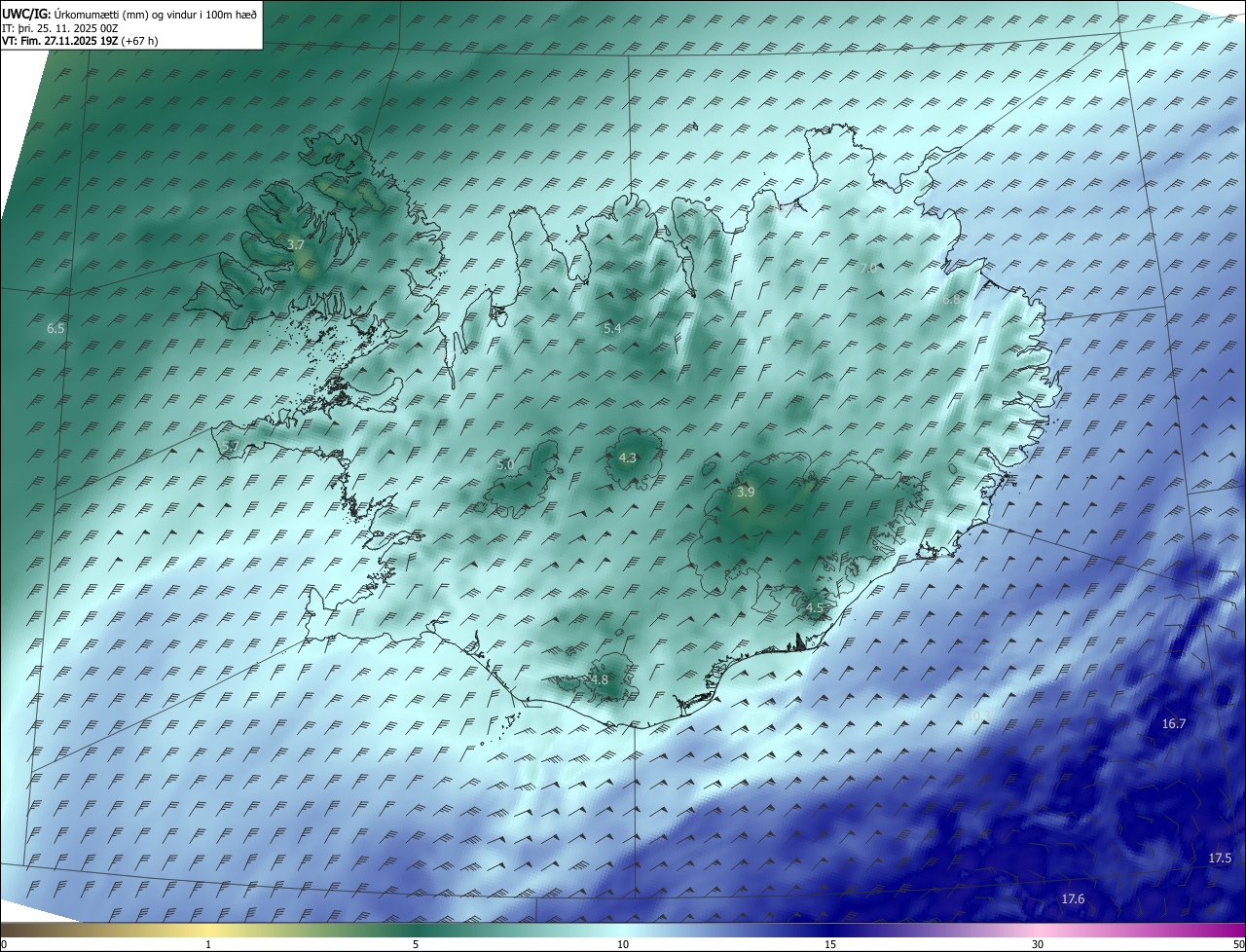This screenshot has height=952, width=1246.
Task: Click the 17.6 value at the bottom right
Action: [1073, 898]
